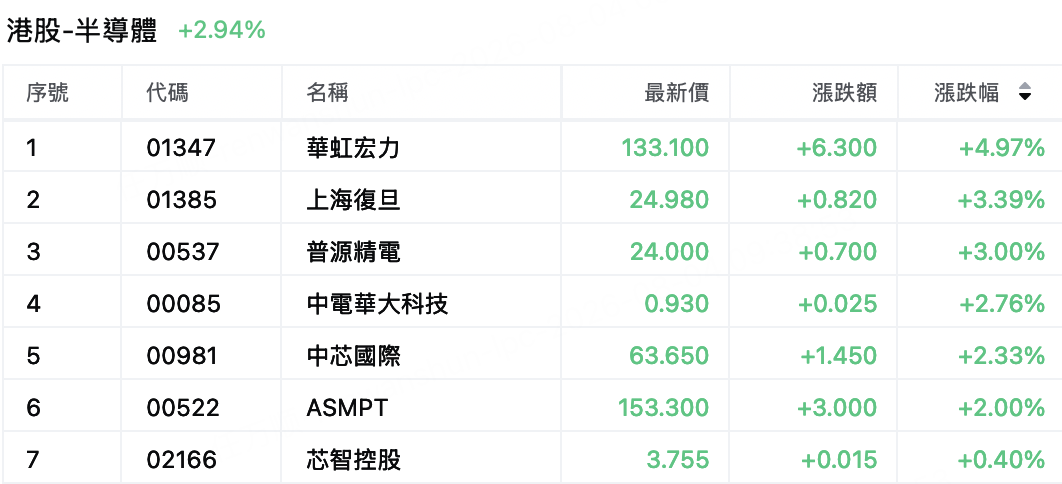
Task: Click the 序號 column header
Action: tap(47, 93)
